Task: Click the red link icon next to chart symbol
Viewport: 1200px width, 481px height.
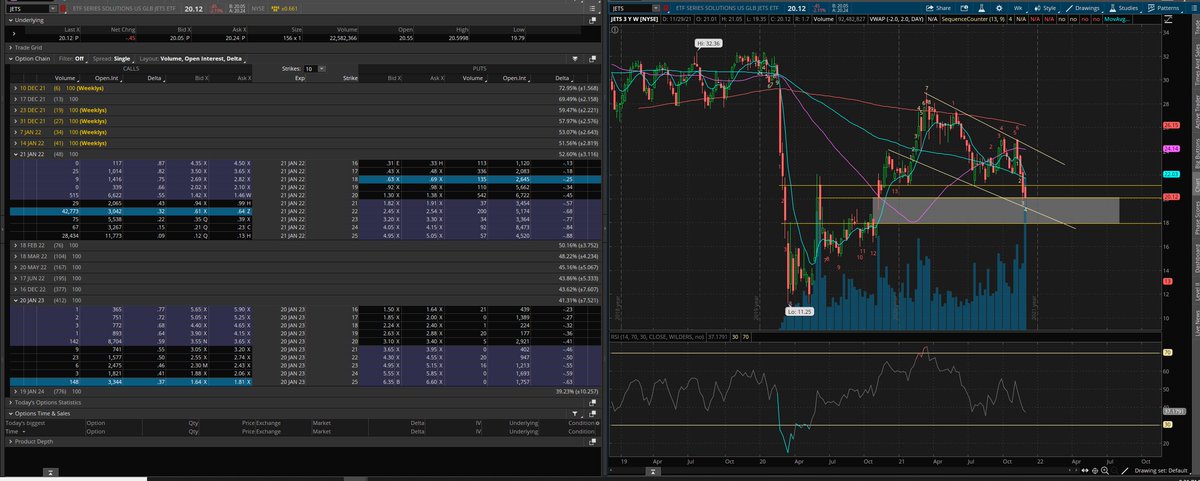Action: 666,9
